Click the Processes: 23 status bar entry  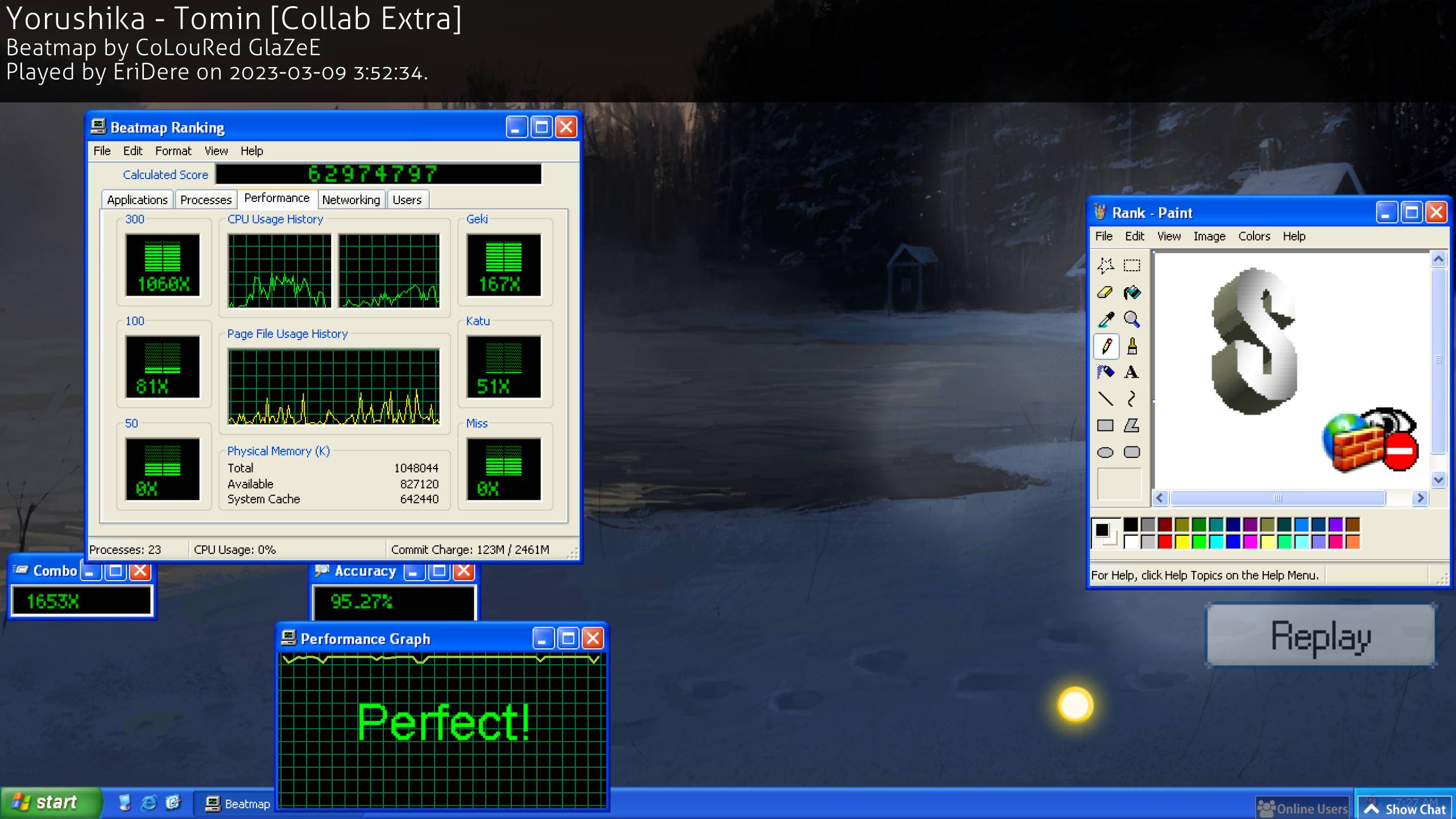tap(125, 549)
